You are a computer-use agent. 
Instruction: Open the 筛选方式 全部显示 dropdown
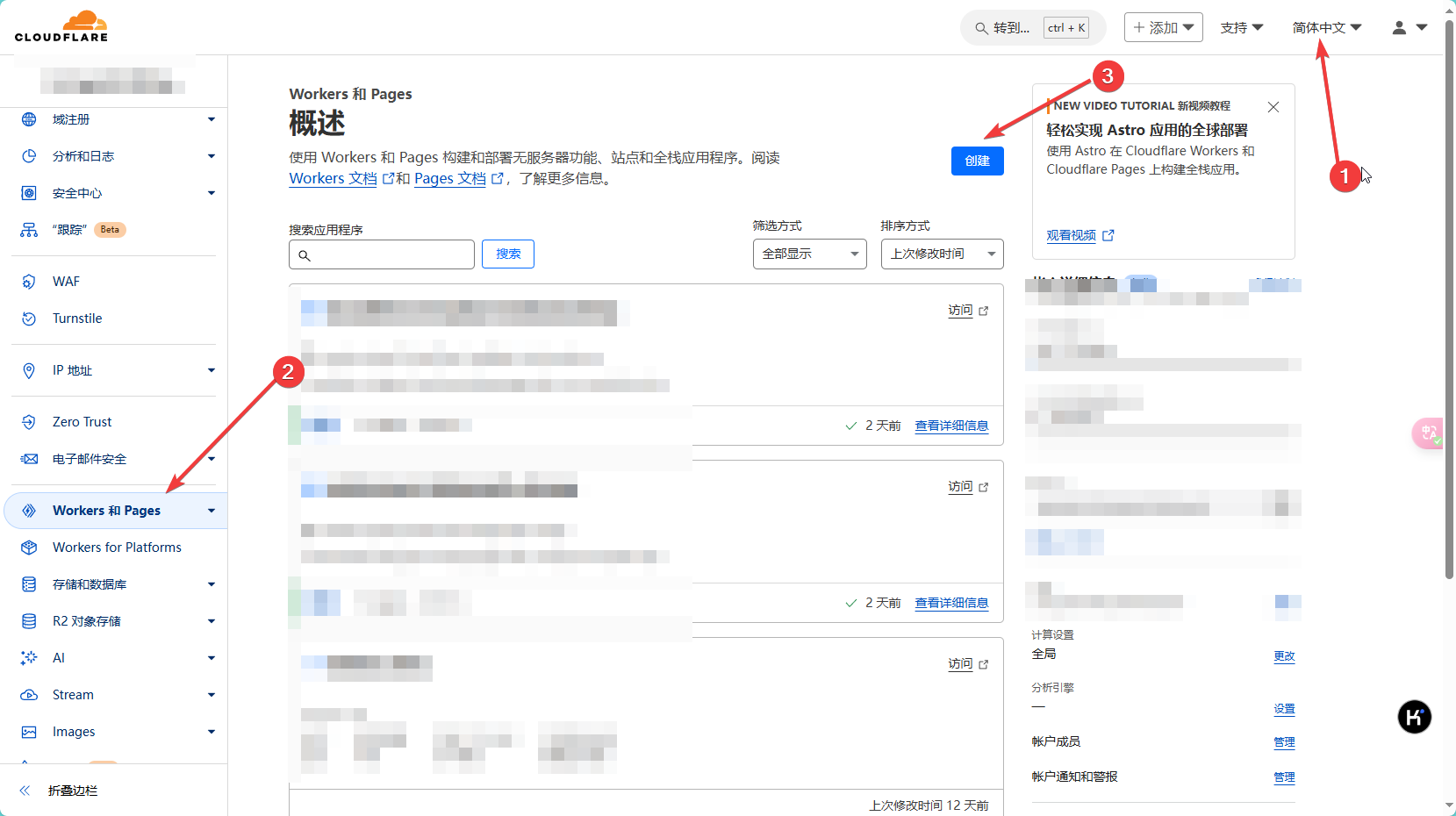810,254
